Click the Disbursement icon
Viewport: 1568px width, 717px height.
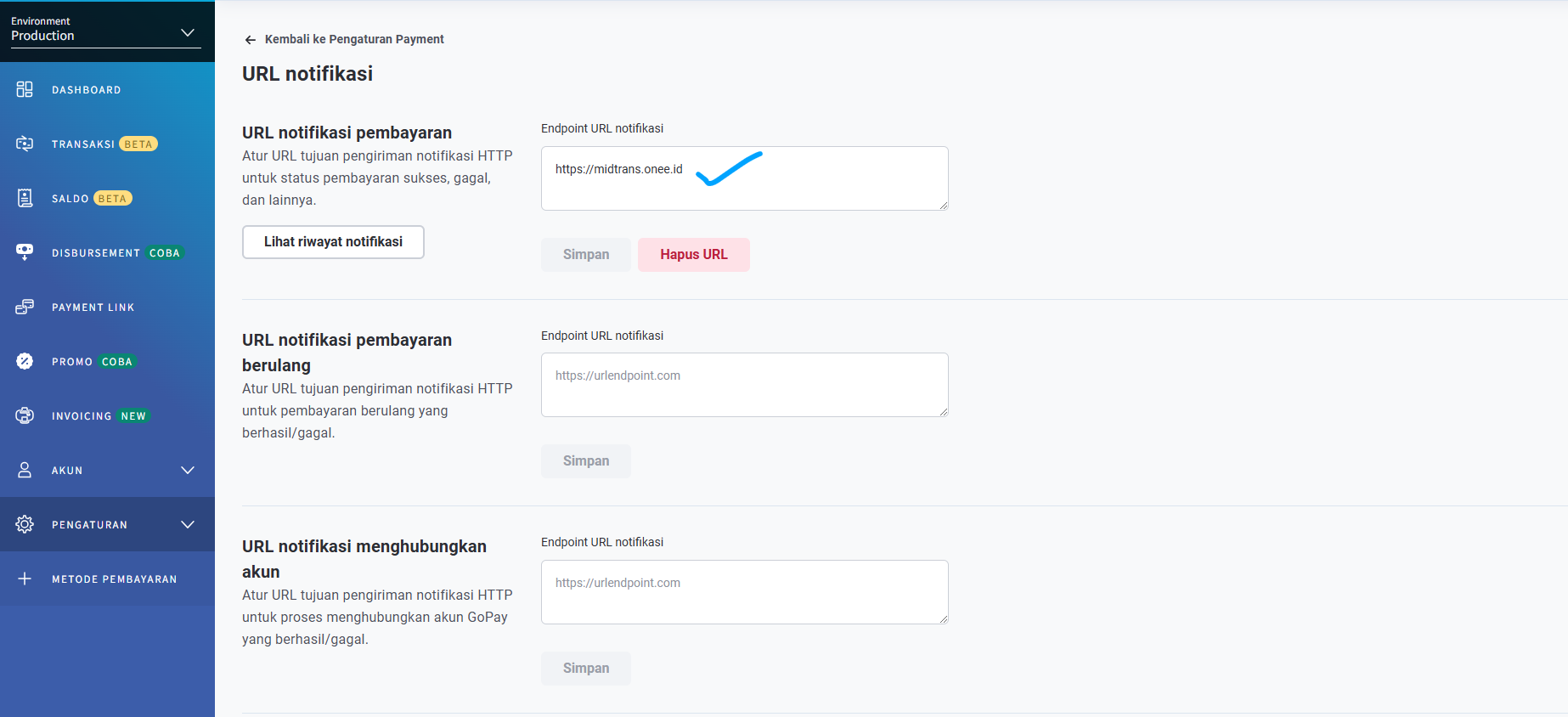coord(25,252)
